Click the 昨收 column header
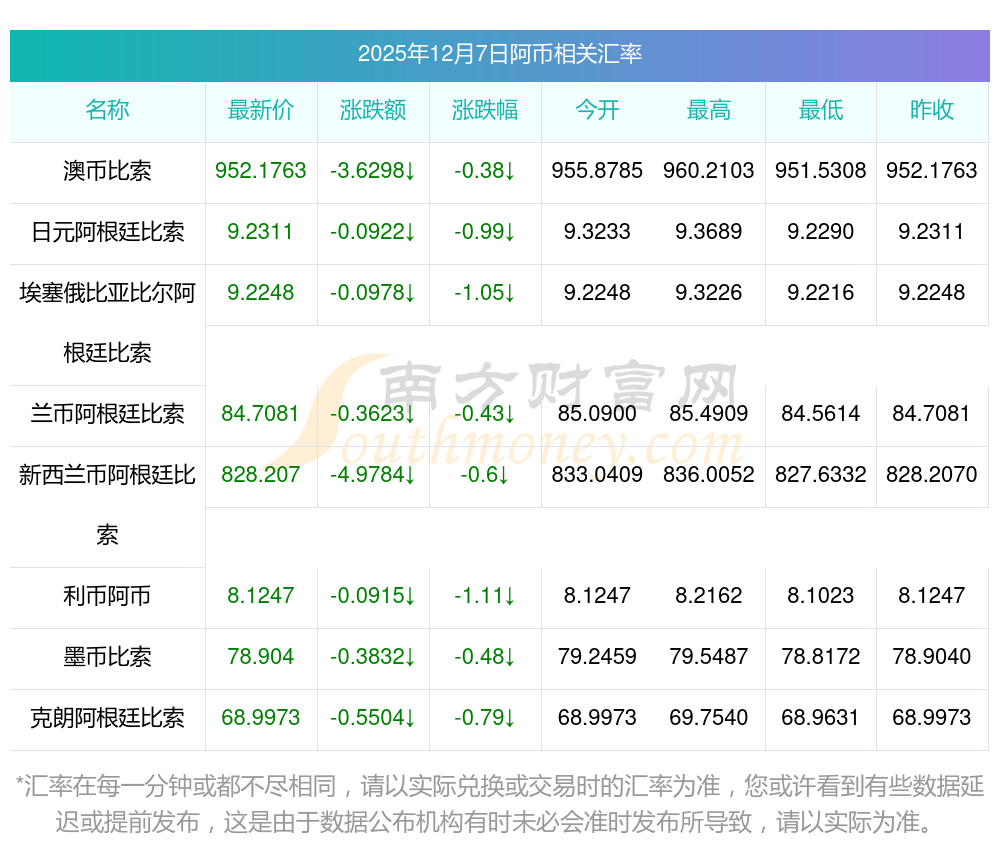The width and height of the screenshot is (1000, 853). coord(932,110)
